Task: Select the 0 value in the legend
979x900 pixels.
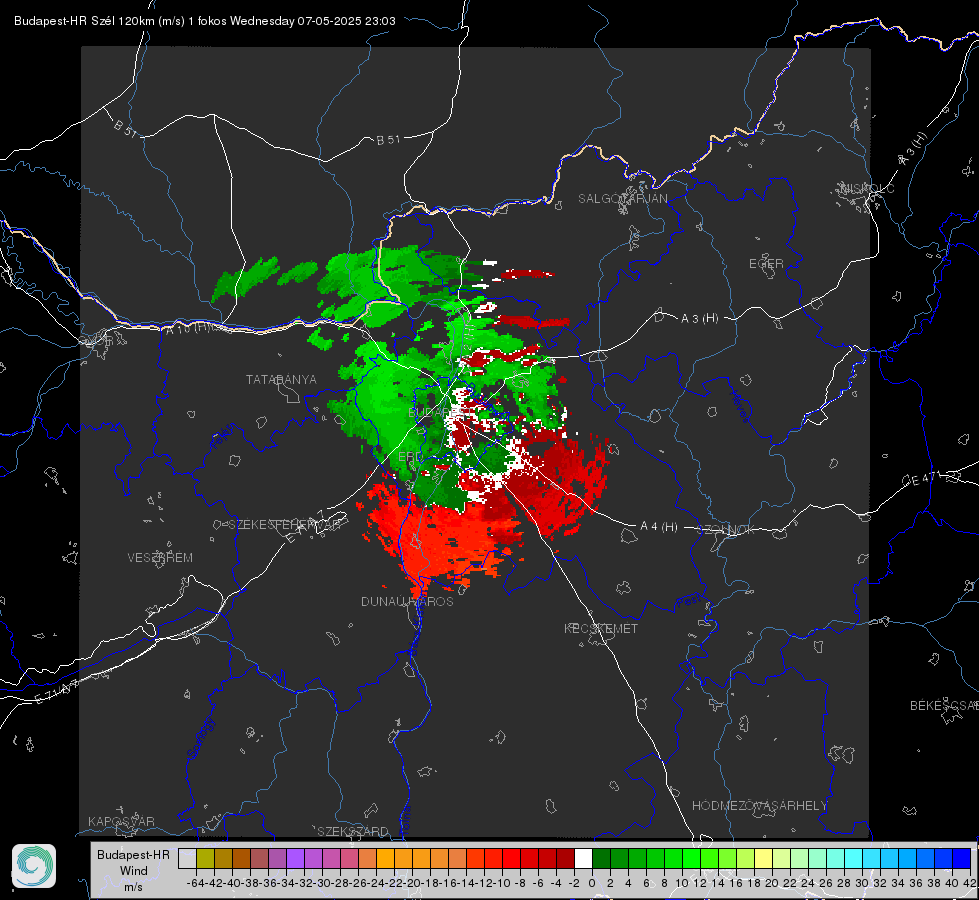Action: click(592, 883)
